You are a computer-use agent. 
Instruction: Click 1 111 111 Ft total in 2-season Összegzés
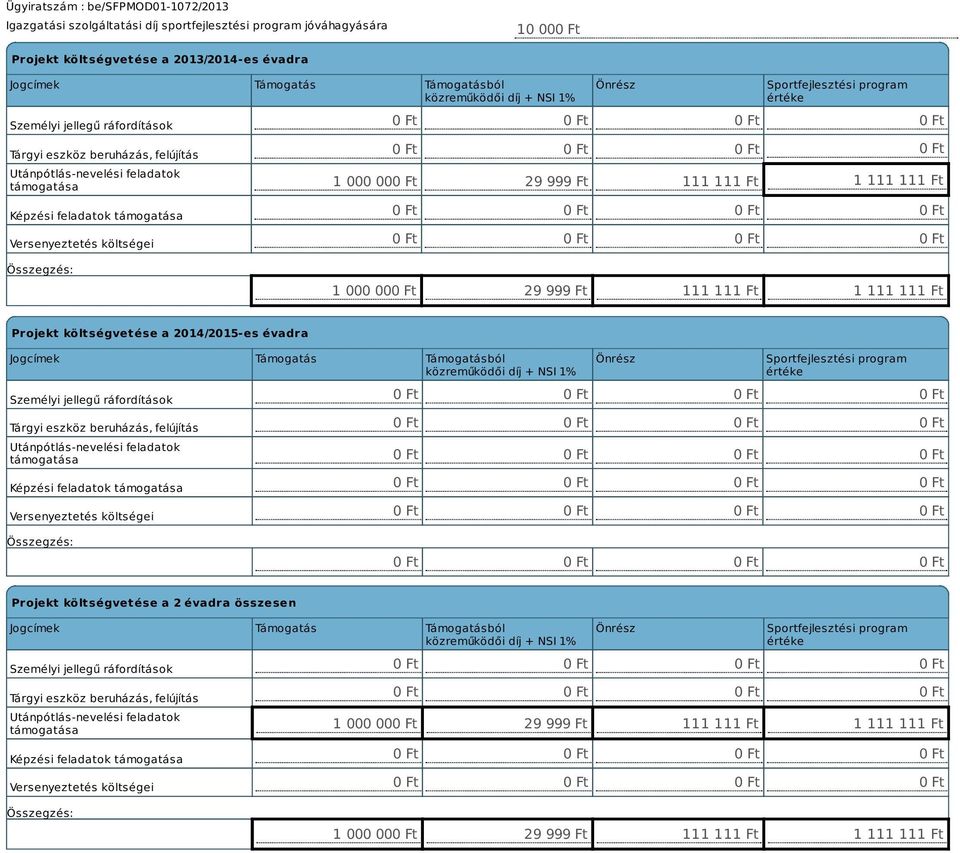(856, 833)
